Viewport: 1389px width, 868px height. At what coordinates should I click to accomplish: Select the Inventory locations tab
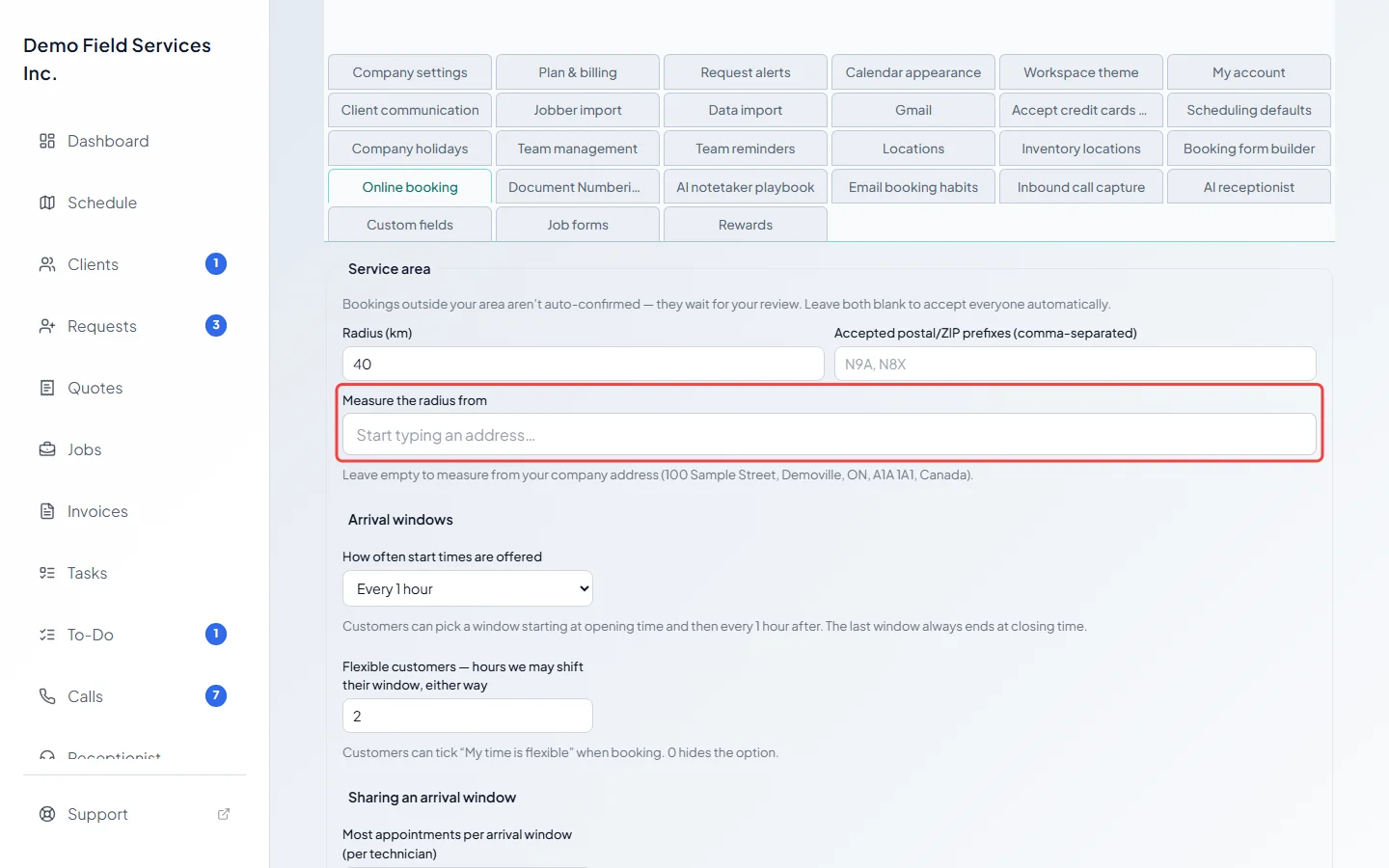1081,149
